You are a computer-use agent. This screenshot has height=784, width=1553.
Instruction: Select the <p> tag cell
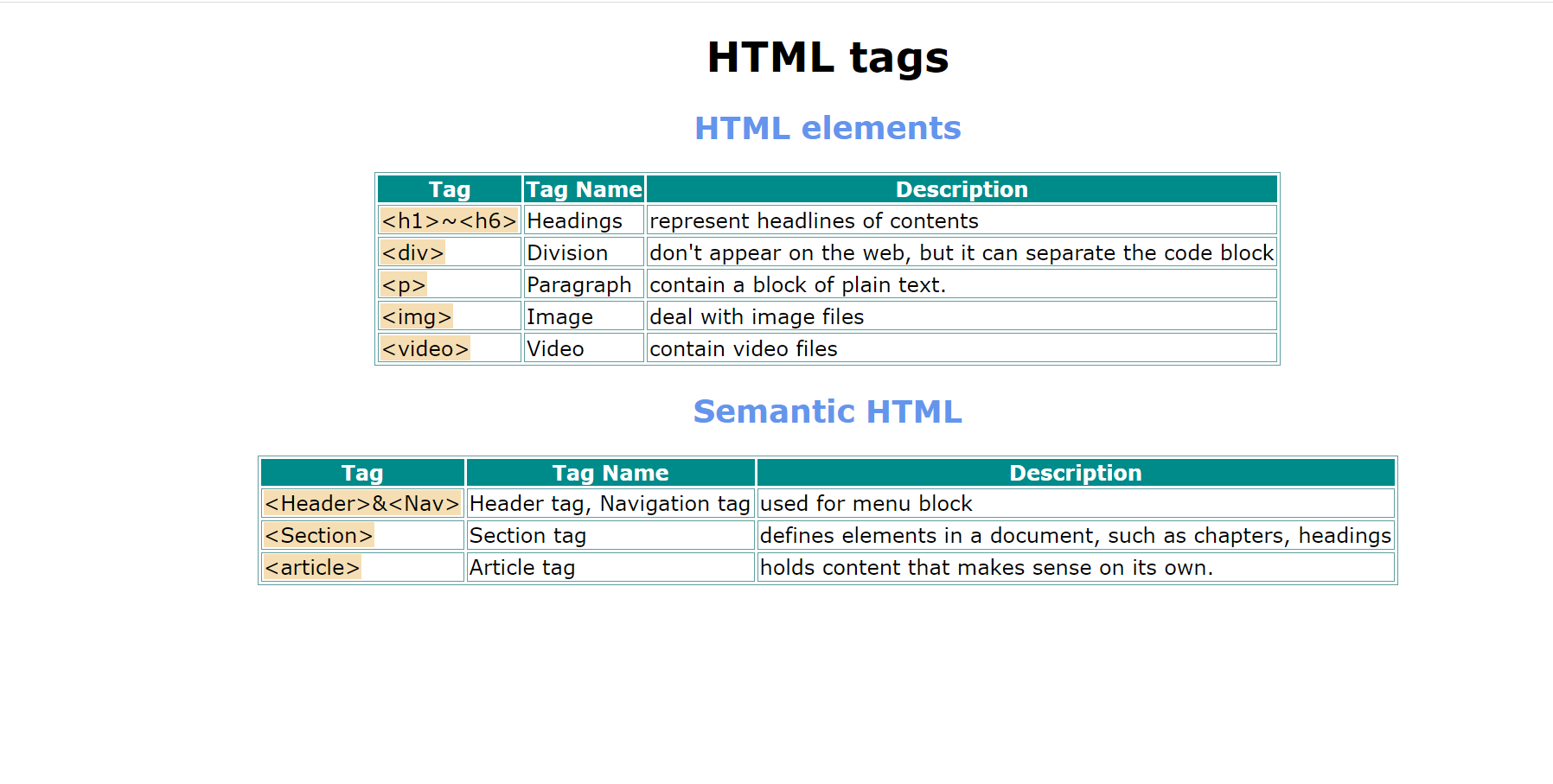450,284
